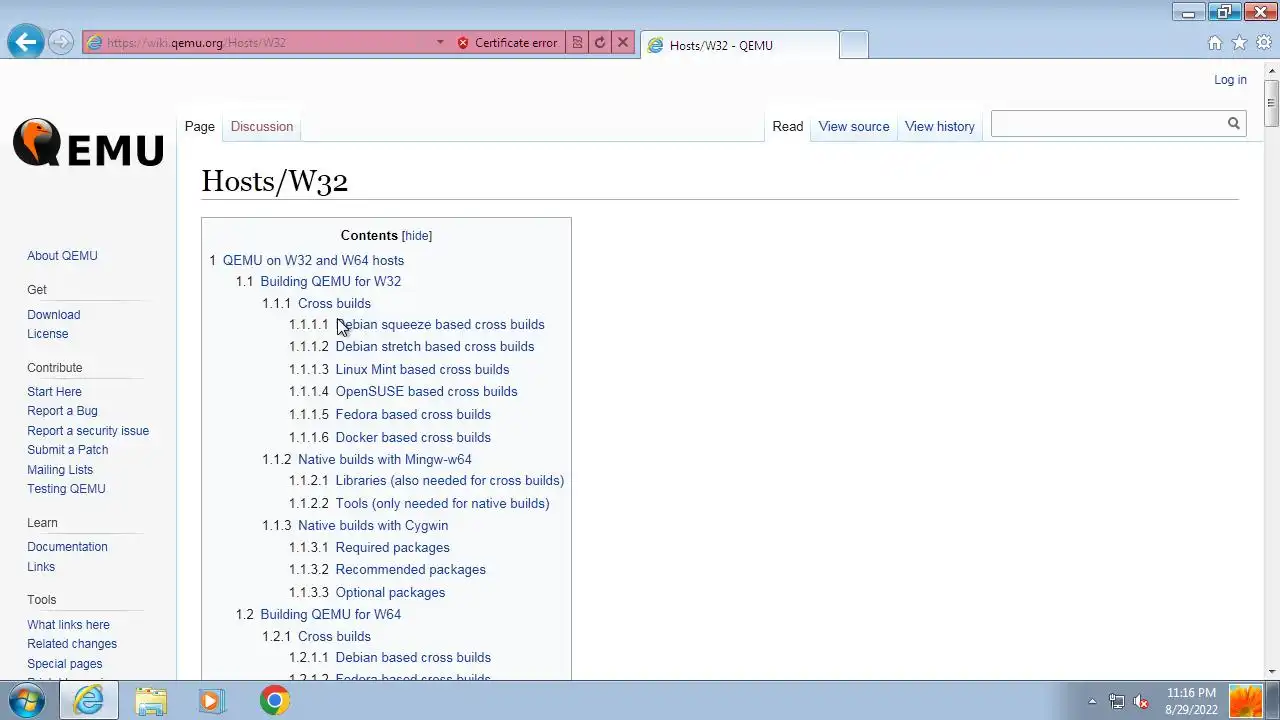Jump to 1.2.1.1 Debian based cross builds
This screenshot has width=1280, height=720.
[x=413, y=658]
